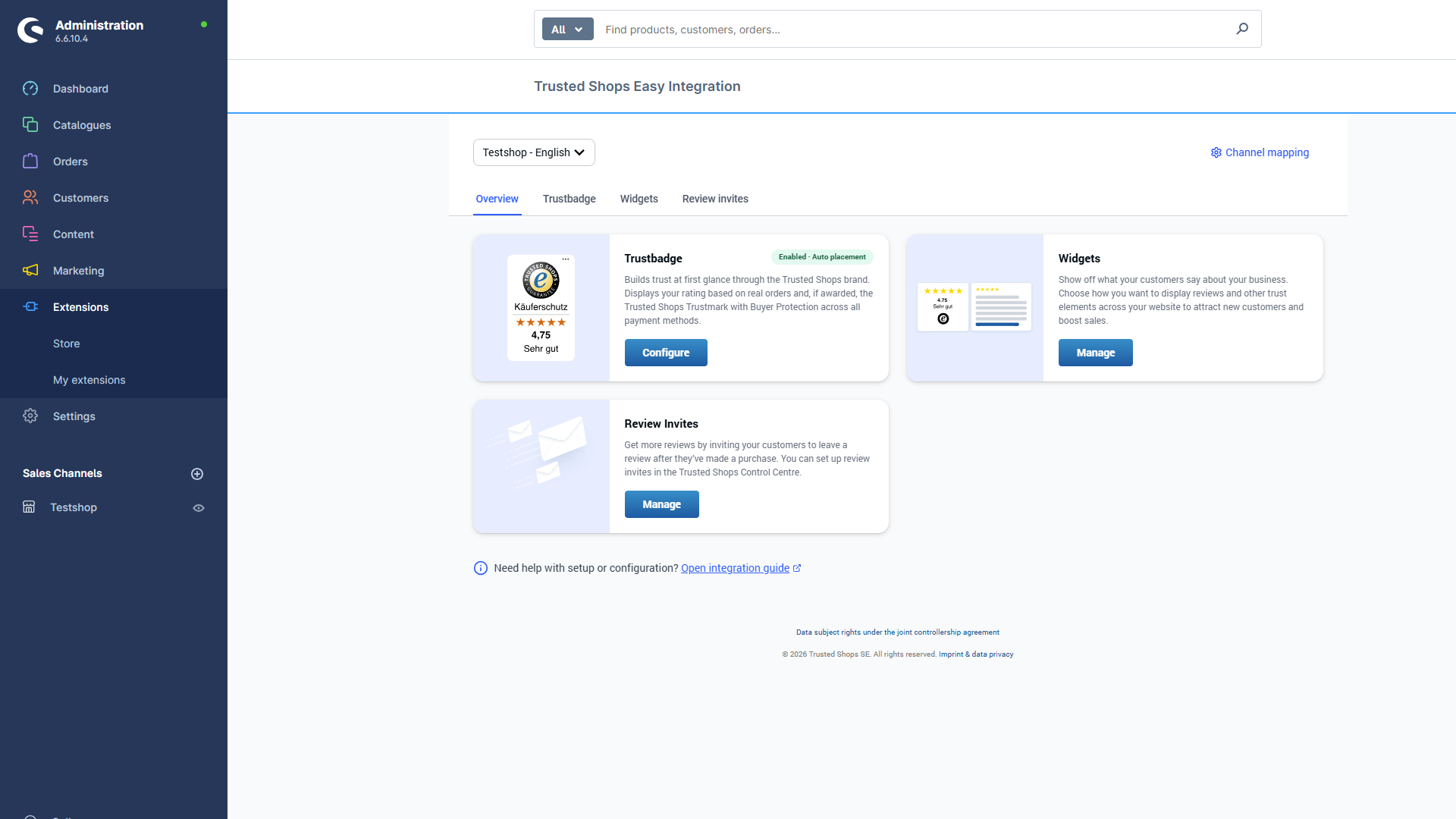This screenshot has width=1456, height=819.
Task: Select the Catalogues icon
Action: coord(30,124)
